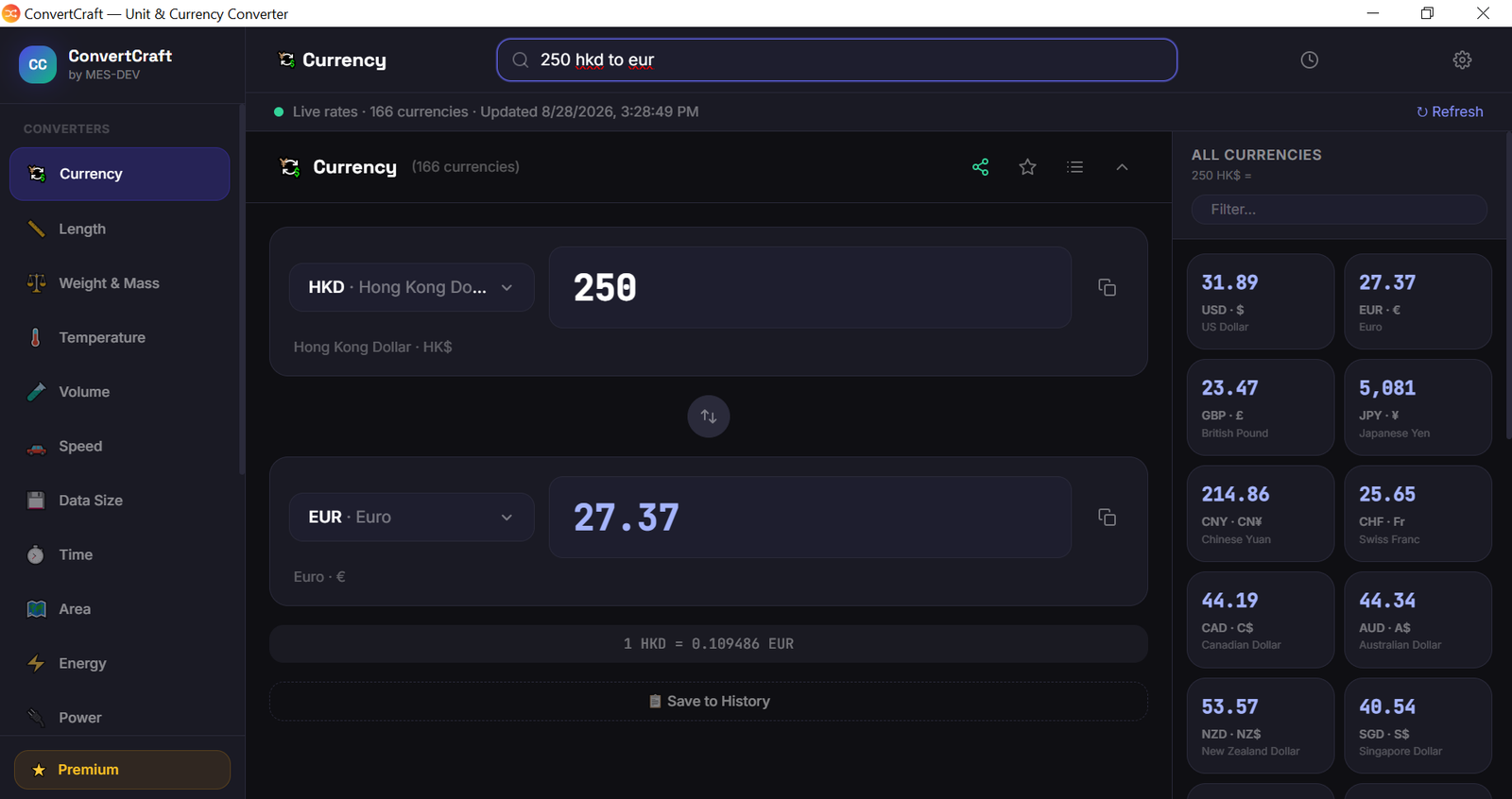Open the Data Size converter

(120, 501)
